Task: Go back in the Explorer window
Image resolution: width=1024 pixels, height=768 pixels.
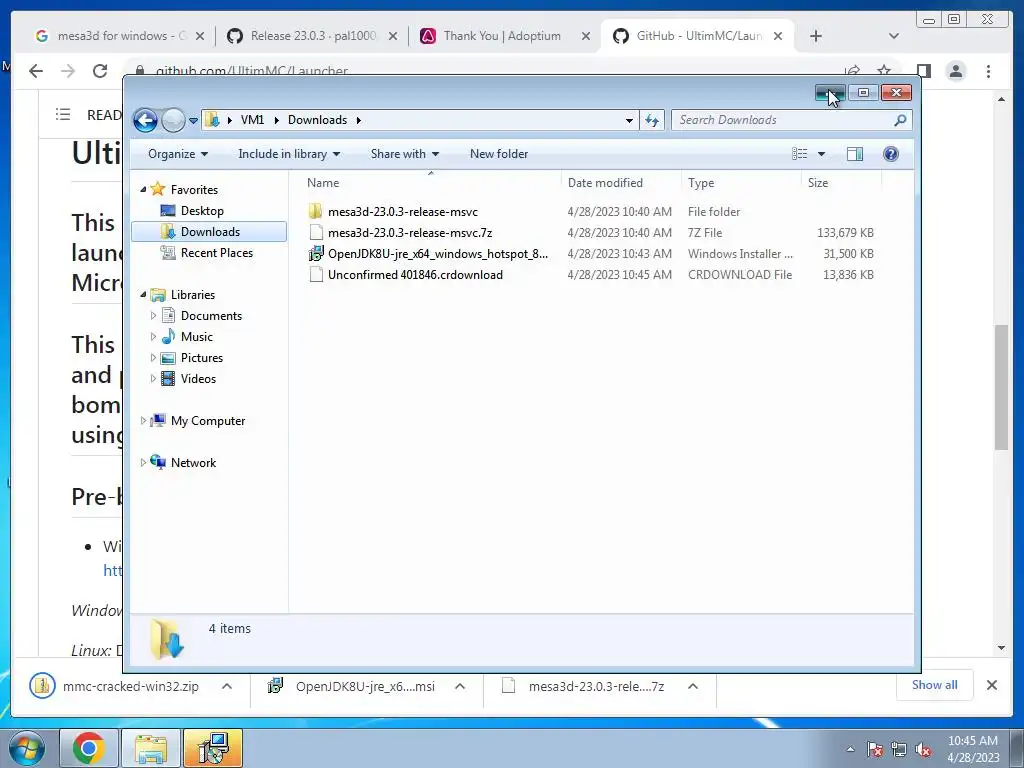Action: pos(145,120)
